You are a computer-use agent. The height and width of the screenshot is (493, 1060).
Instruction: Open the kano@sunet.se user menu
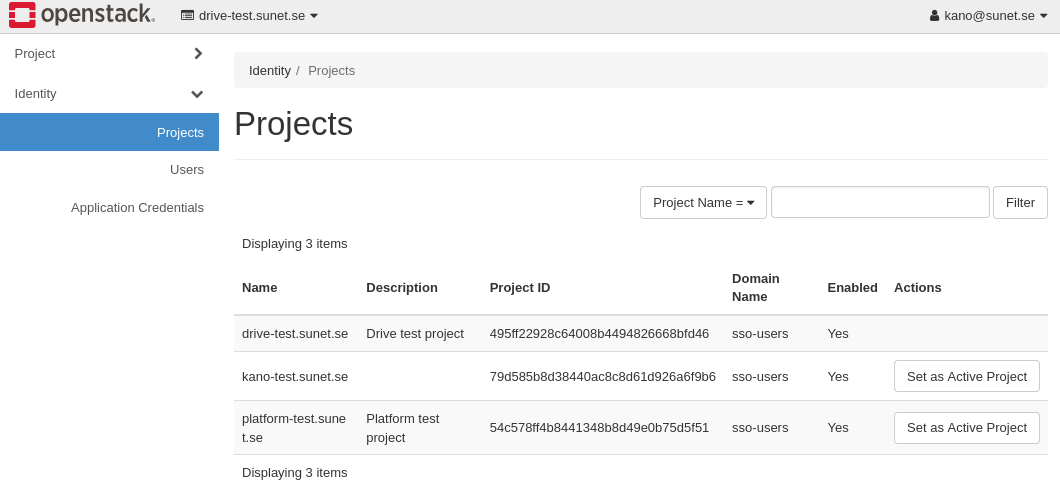click(988, 16)
